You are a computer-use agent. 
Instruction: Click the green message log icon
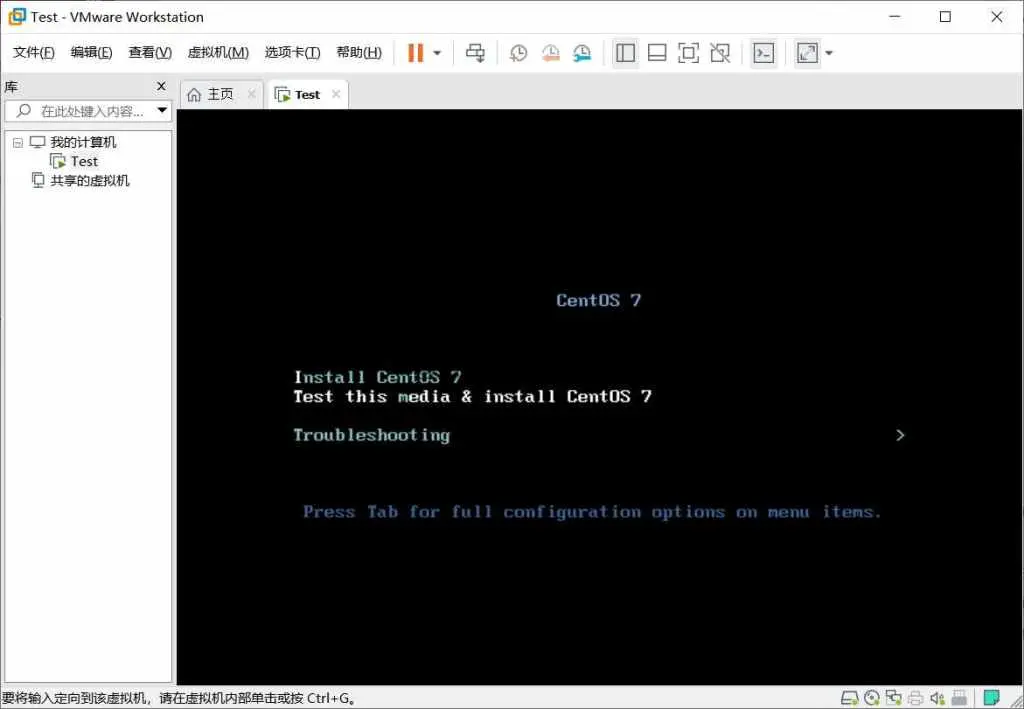[991, 698]
